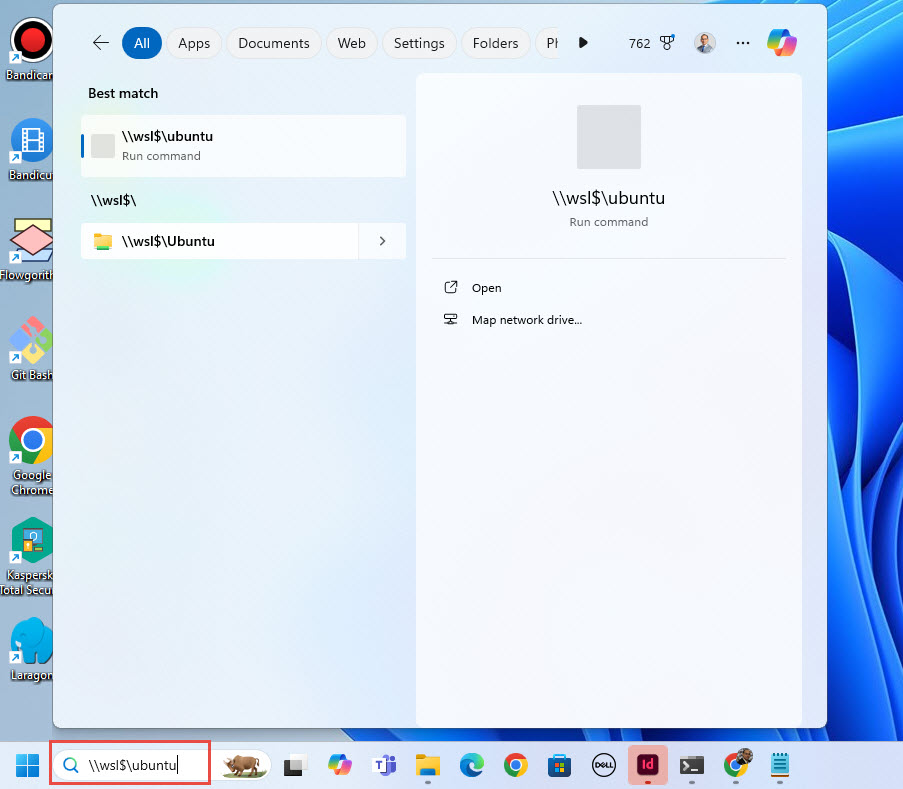Click the Best match heading
Screen dimensions: 903x789
click(123, 93)
